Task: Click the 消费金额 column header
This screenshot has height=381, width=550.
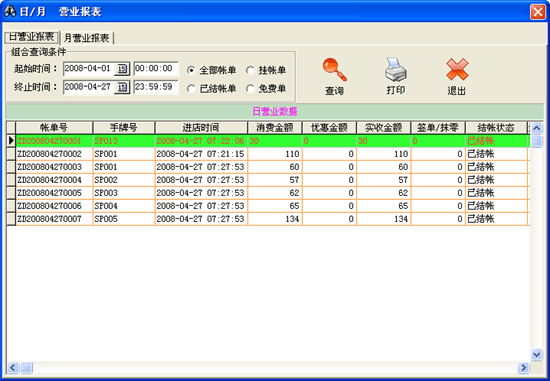Action: pyautogui.click(x=275, y=128)
